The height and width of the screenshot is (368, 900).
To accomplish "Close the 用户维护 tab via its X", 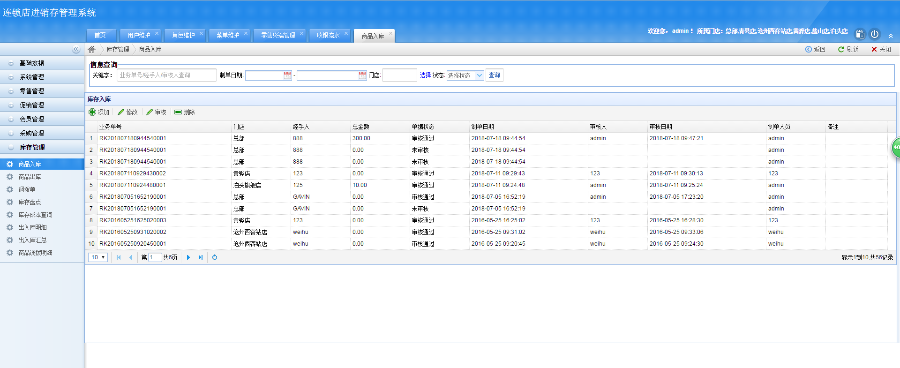I will pos(157,33).
